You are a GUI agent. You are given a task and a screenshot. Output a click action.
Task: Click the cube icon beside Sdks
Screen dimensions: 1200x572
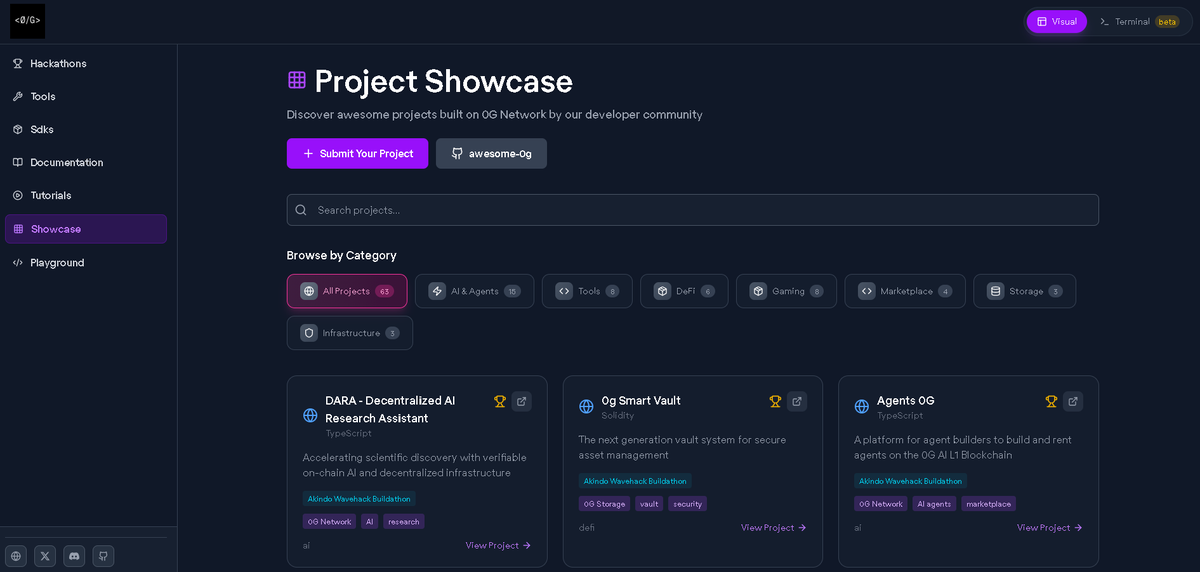pyautogui.click(x=18, y=129)
